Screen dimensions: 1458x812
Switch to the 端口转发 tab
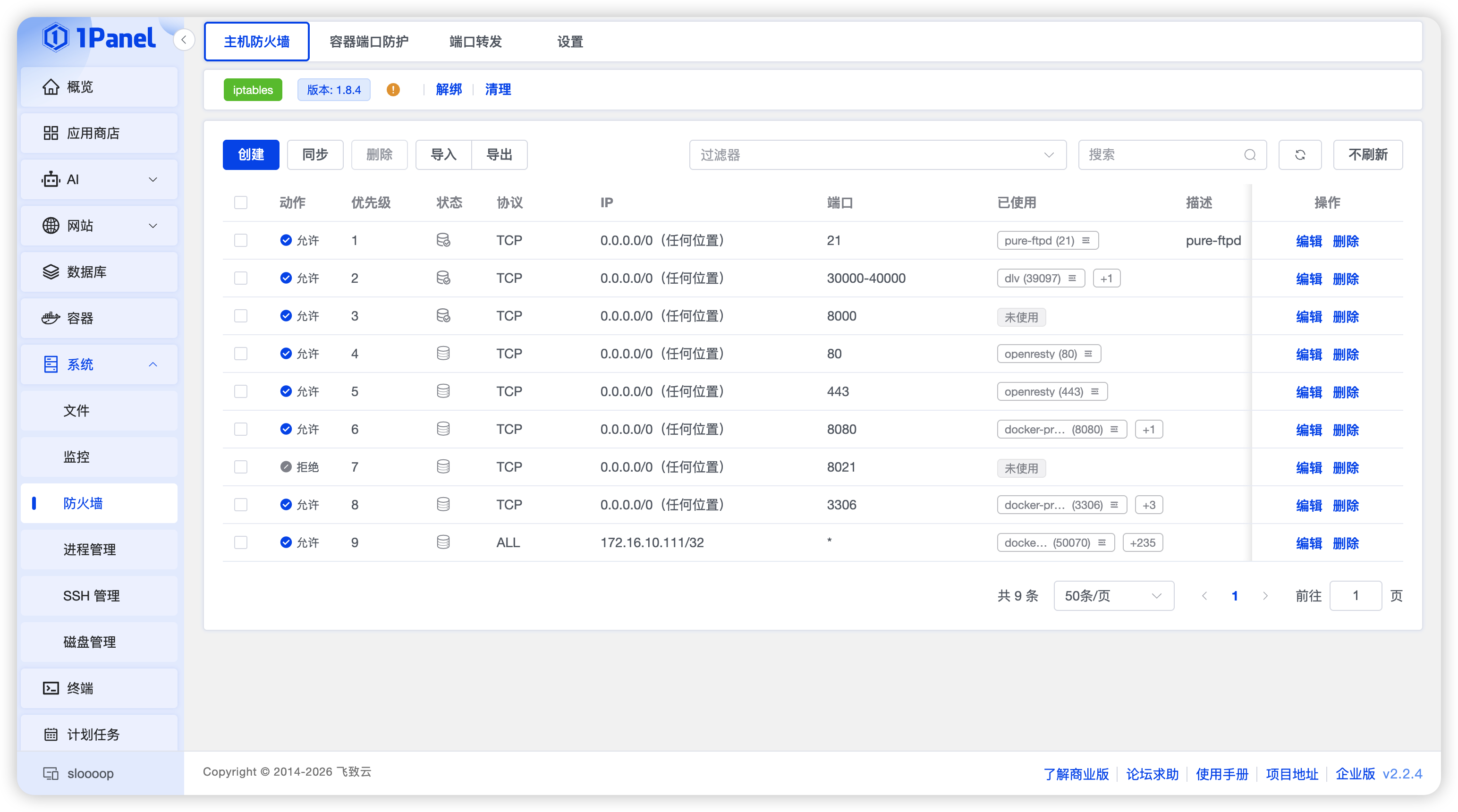tap(475, 41)
